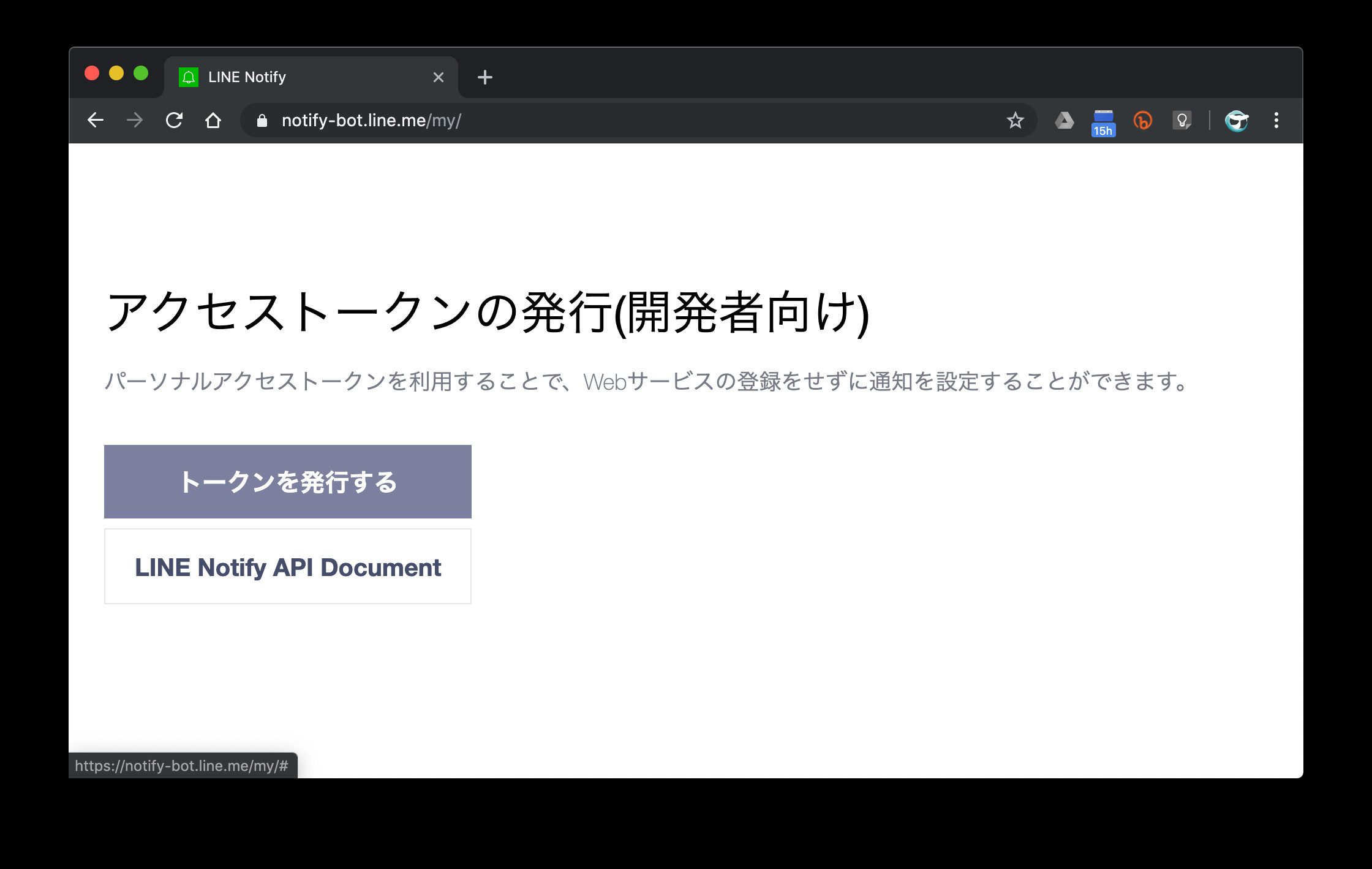Reload the LINE Notify page
Image resolution: width=1372 pixels, height=869 pixels.
174,120
